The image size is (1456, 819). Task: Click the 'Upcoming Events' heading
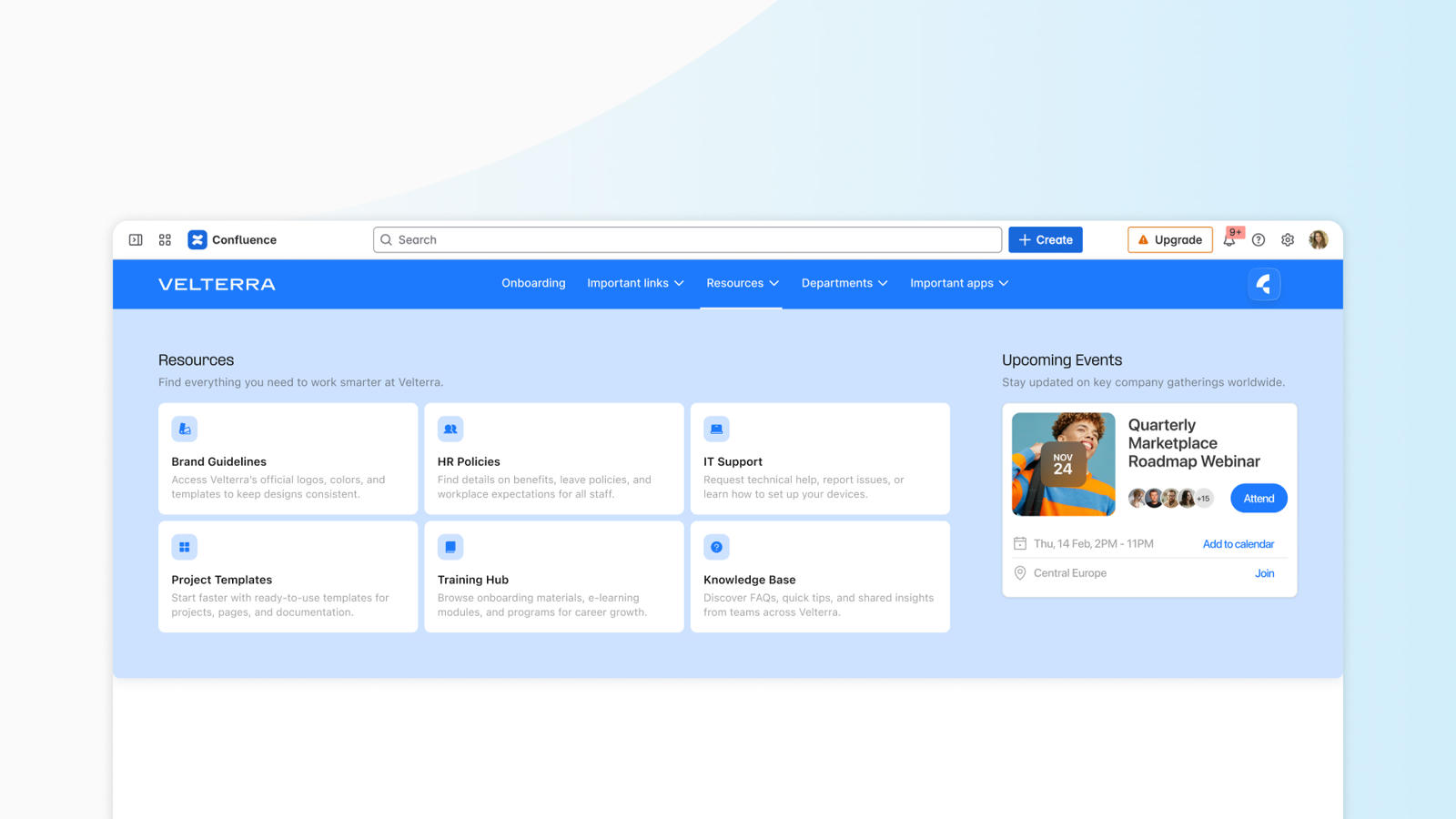coord(1062,360)
